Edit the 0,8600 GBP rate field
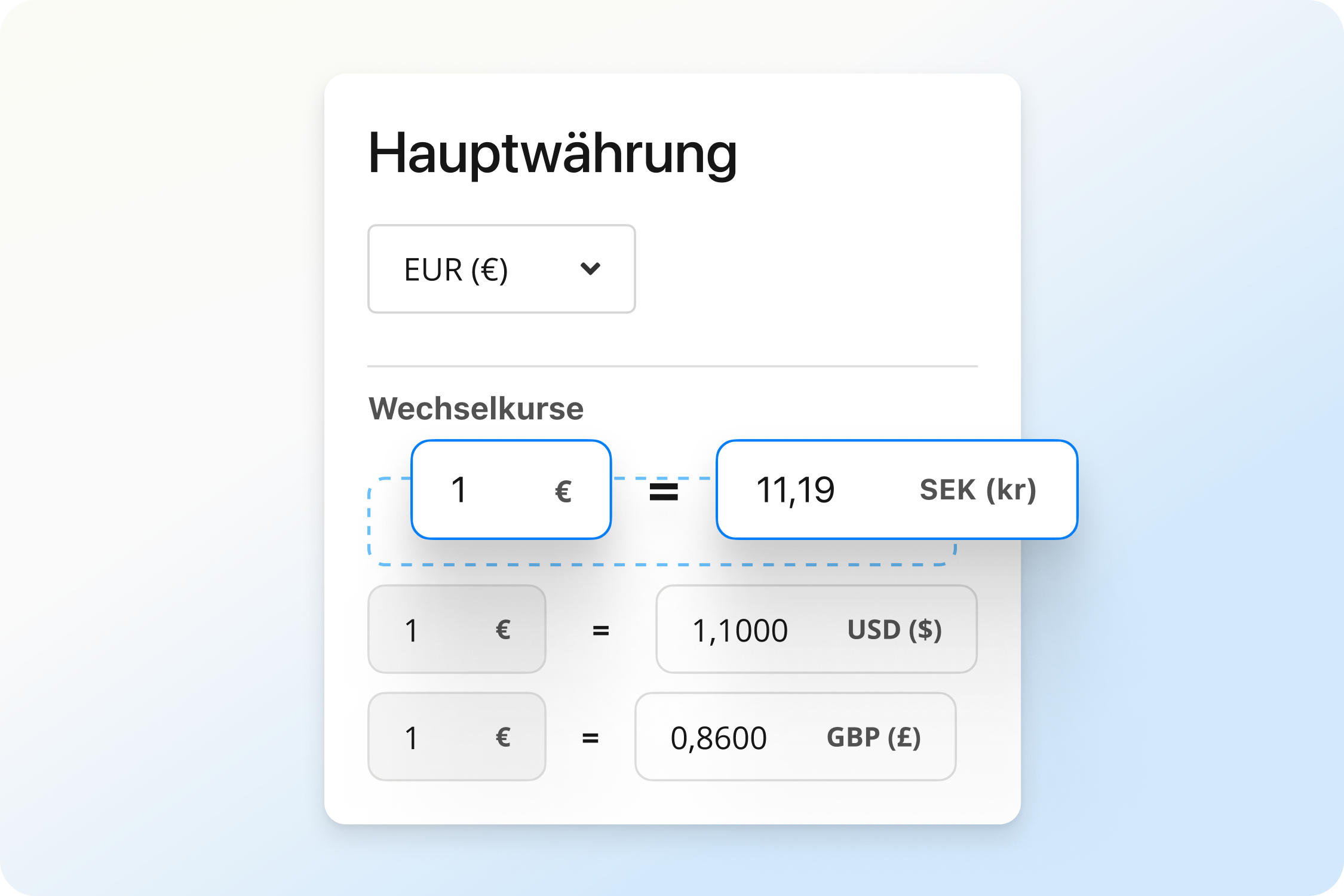Image resolution: width=1344 pixels, height=896 pixels. (796, 737)
